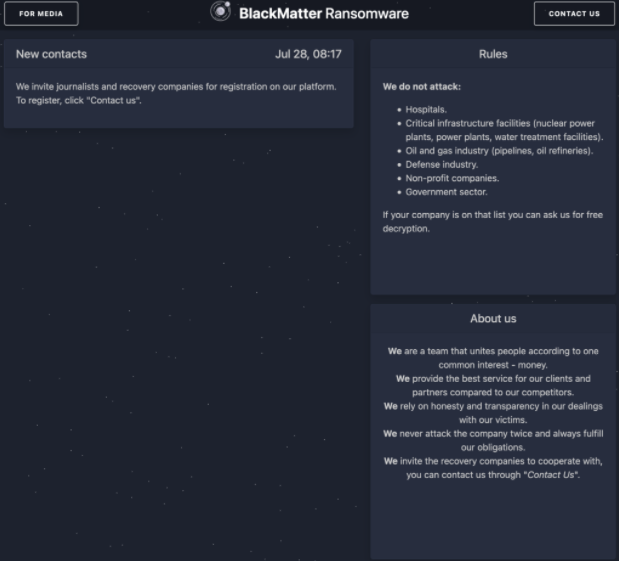Image resolution: width=619 pixels, height=561 pixels.
Task: Click the "provide the best service" sentence
Action: pos(493,385)
